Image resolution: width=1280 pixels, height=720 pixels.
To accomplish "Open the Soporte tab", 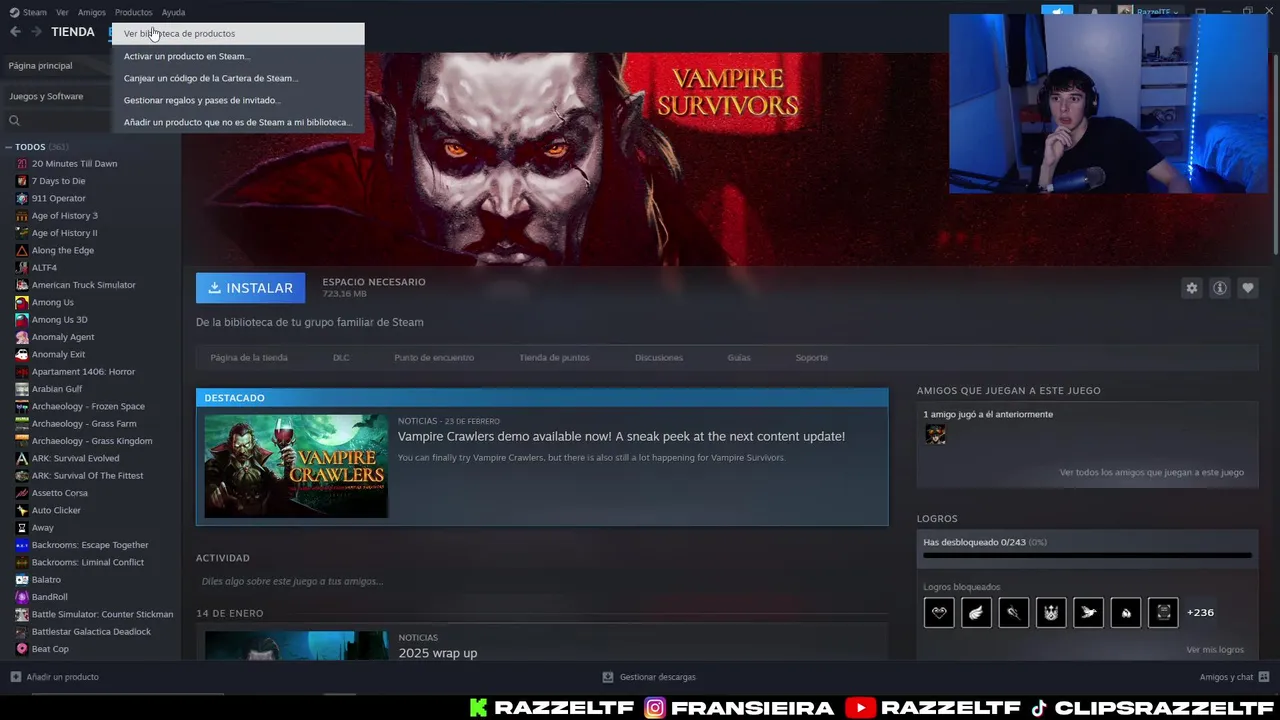I will [812, 357].
